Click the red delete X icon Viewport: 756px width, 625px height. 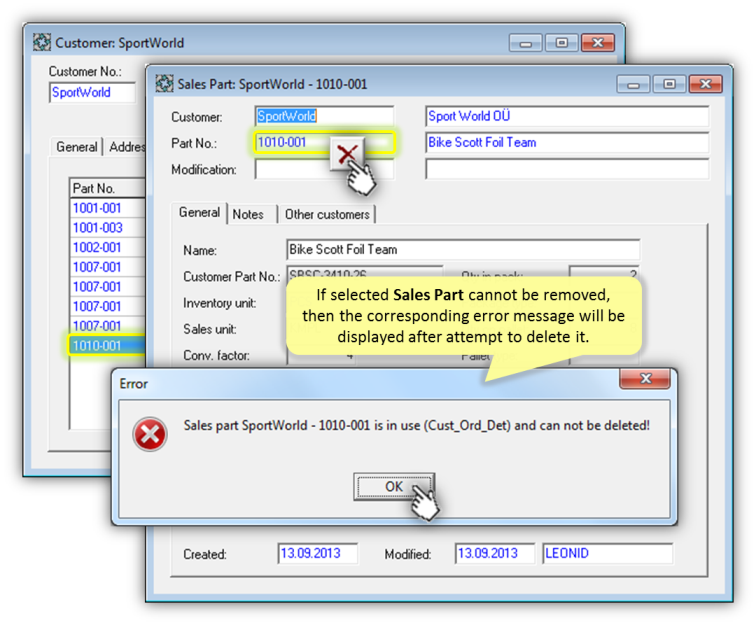347,154
